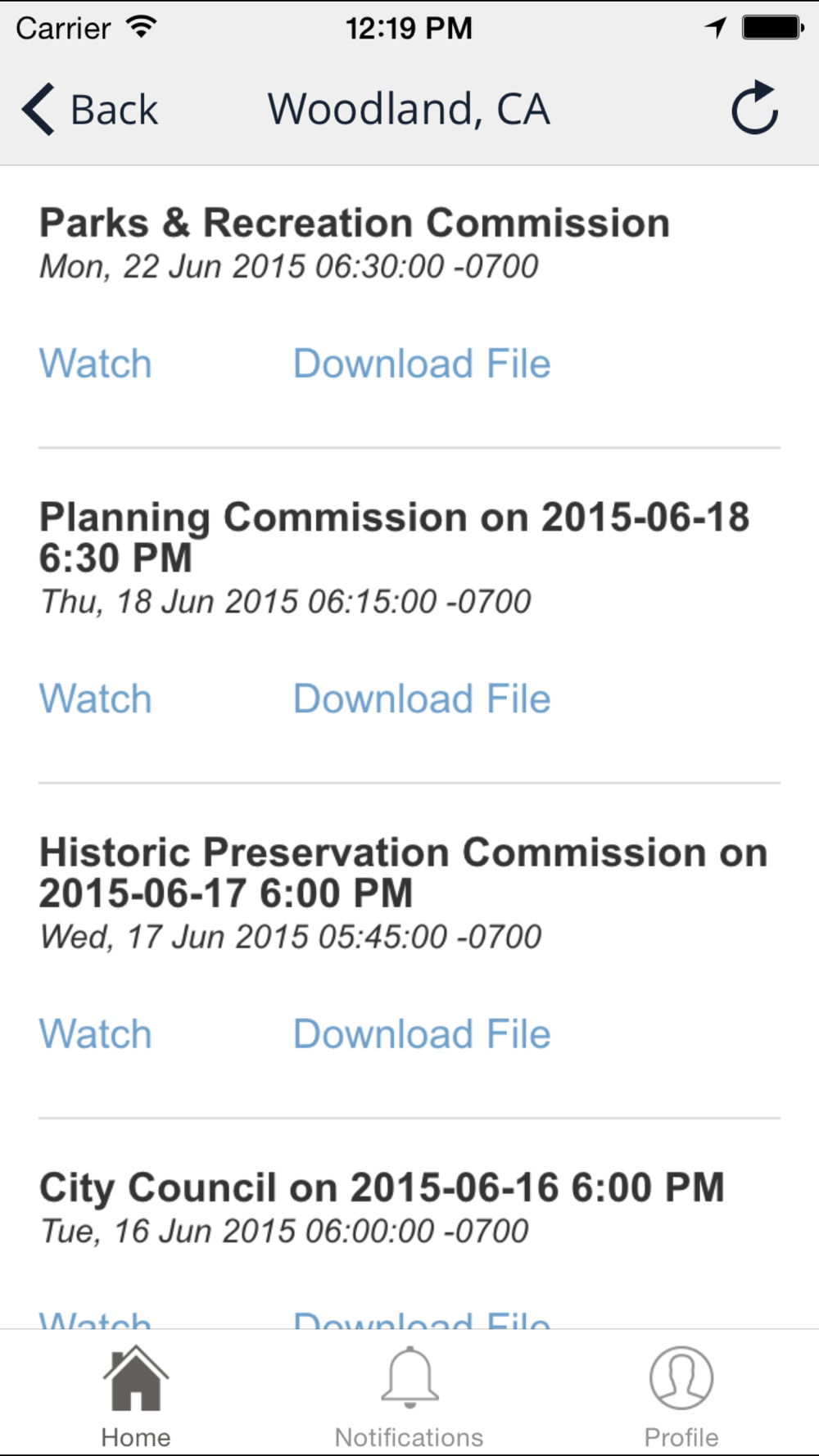Tap the Wi-Fi status icon
This screenshot has height=1456, width=819.
(142, 27)
